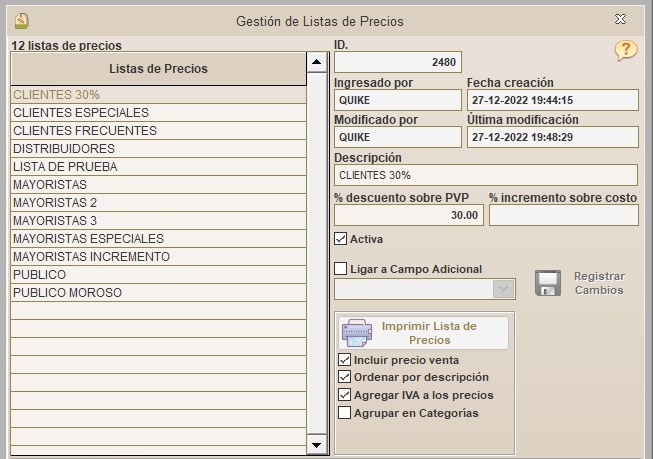Viewport: 653px width, 459px height.
Task: Select PUBLICO MOROSO row
Action: 158,292
